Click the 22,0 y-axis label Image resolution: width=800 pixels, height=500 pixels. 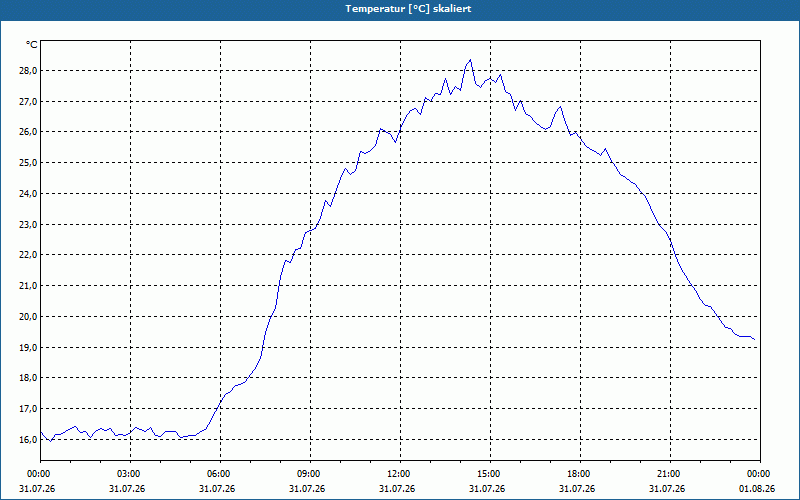click(x=29, y=255)
